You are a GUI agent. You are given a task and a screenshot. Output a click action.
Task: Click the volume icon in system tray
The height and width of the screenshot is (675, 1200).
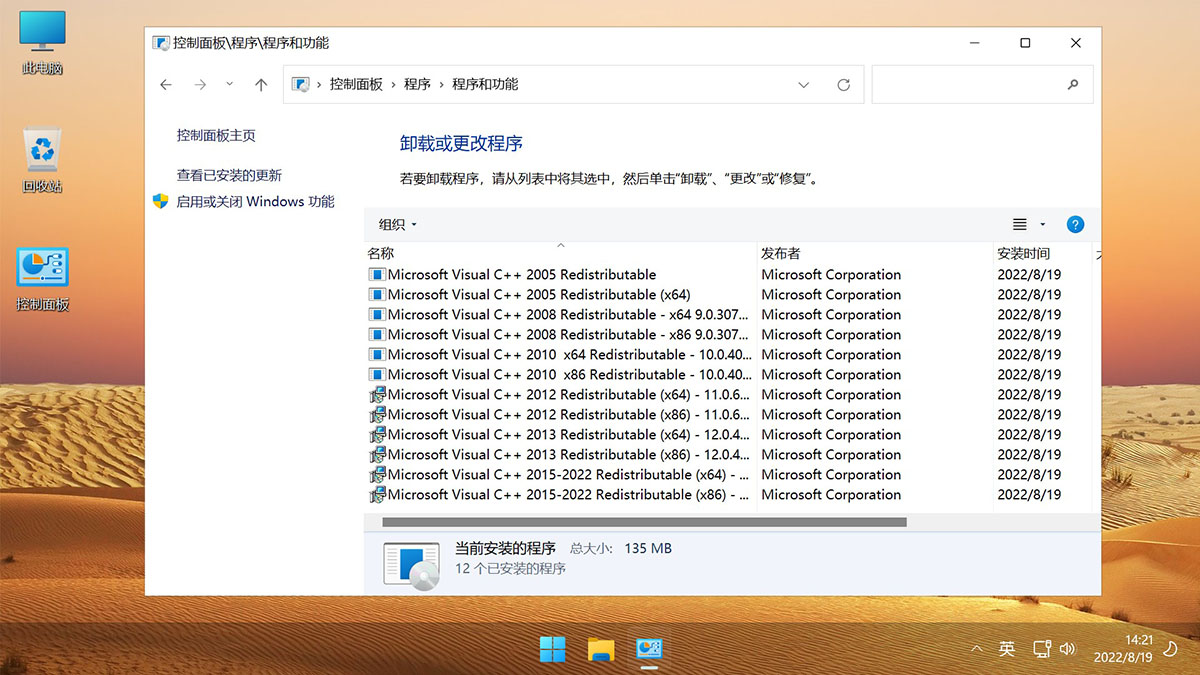pyautogui.click(x=1066, y=649)
